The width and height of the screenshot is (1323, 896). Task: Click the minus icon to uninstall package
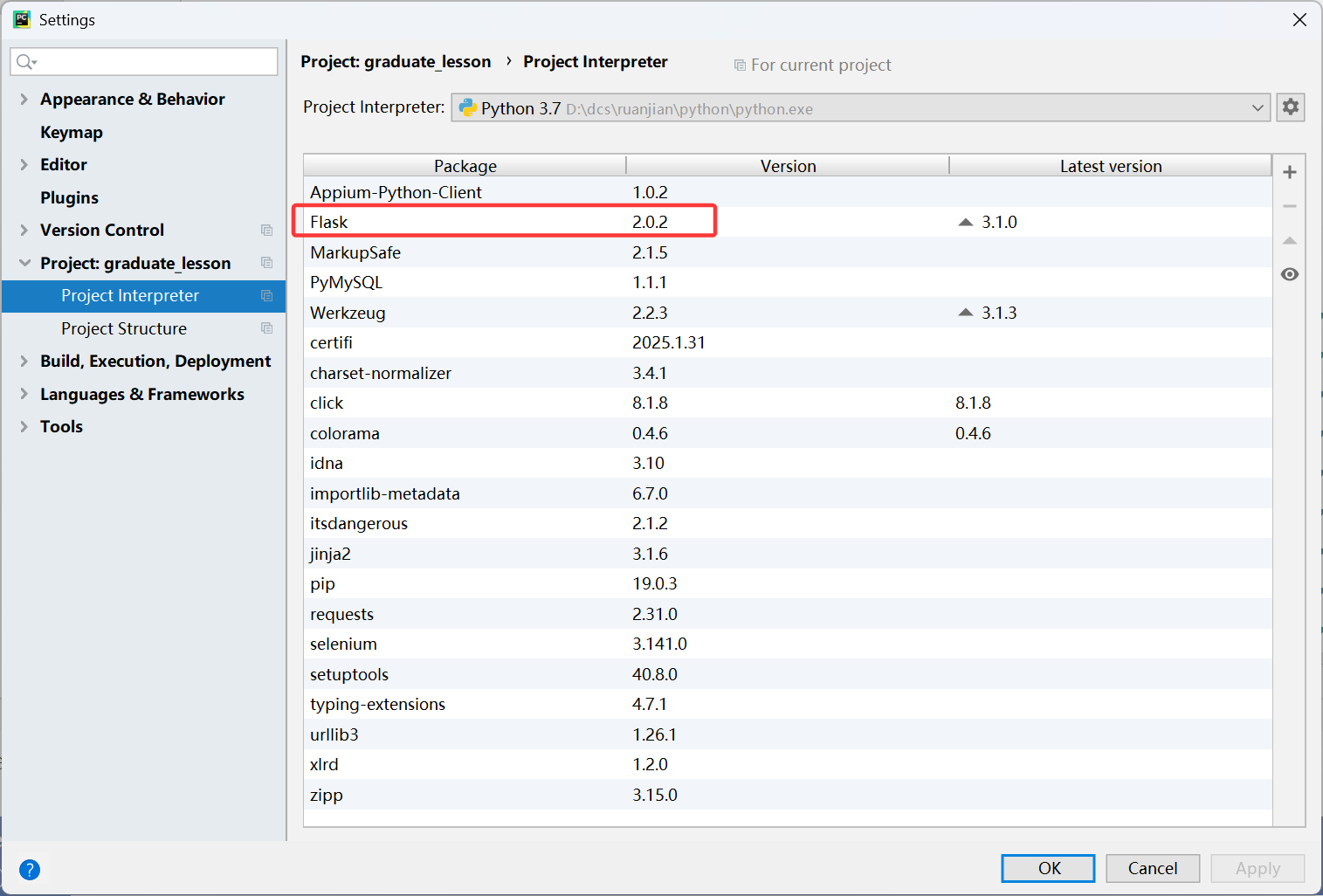pos(1289,206)
